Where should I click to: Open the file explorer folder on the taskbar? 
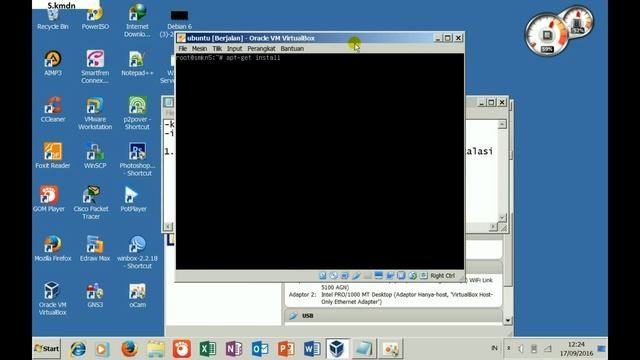coord(155,349)
